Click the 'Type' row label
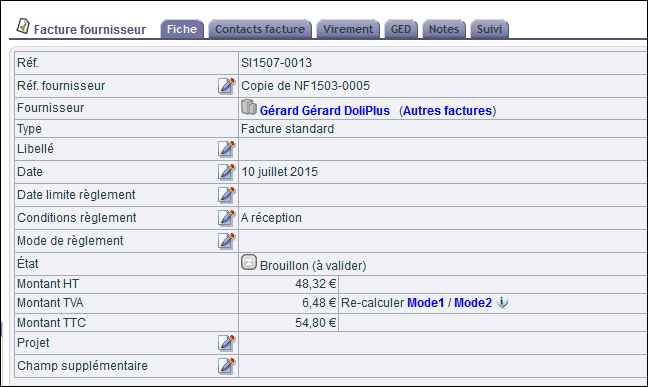 coord(29,129)
